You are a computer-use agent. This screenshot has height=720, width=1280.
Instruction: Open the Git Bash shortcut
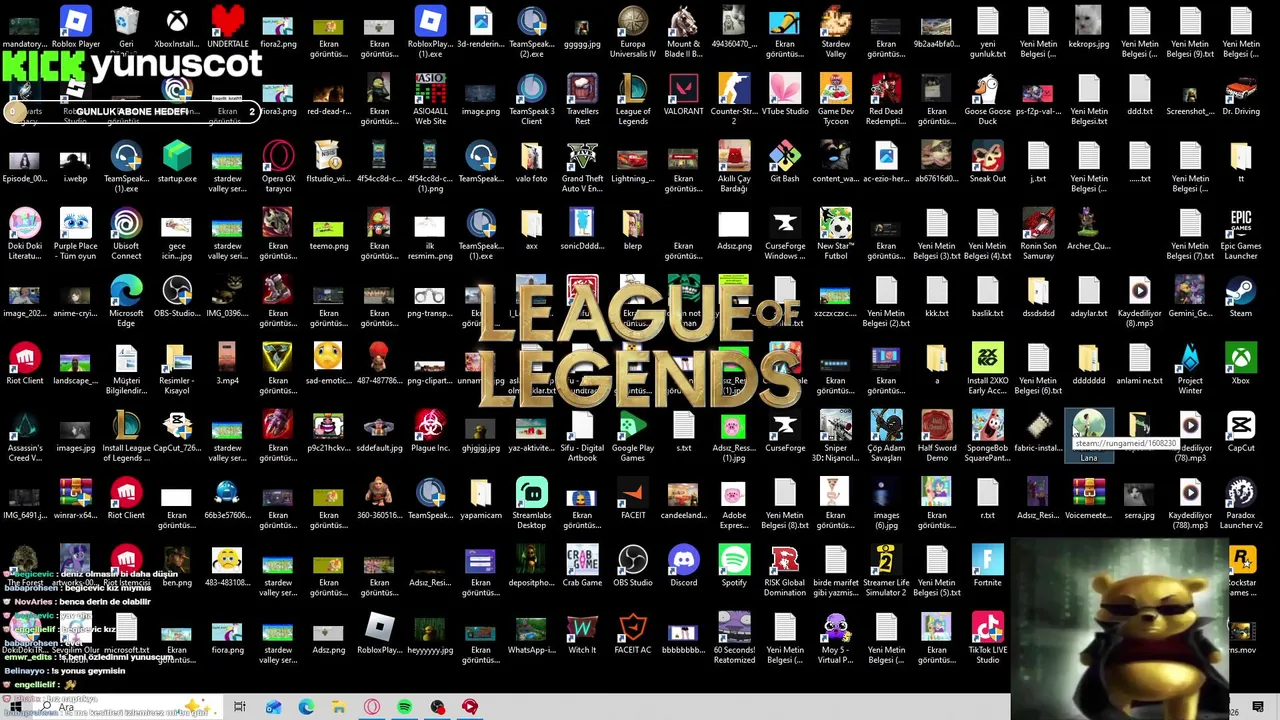tap(785, 162)
